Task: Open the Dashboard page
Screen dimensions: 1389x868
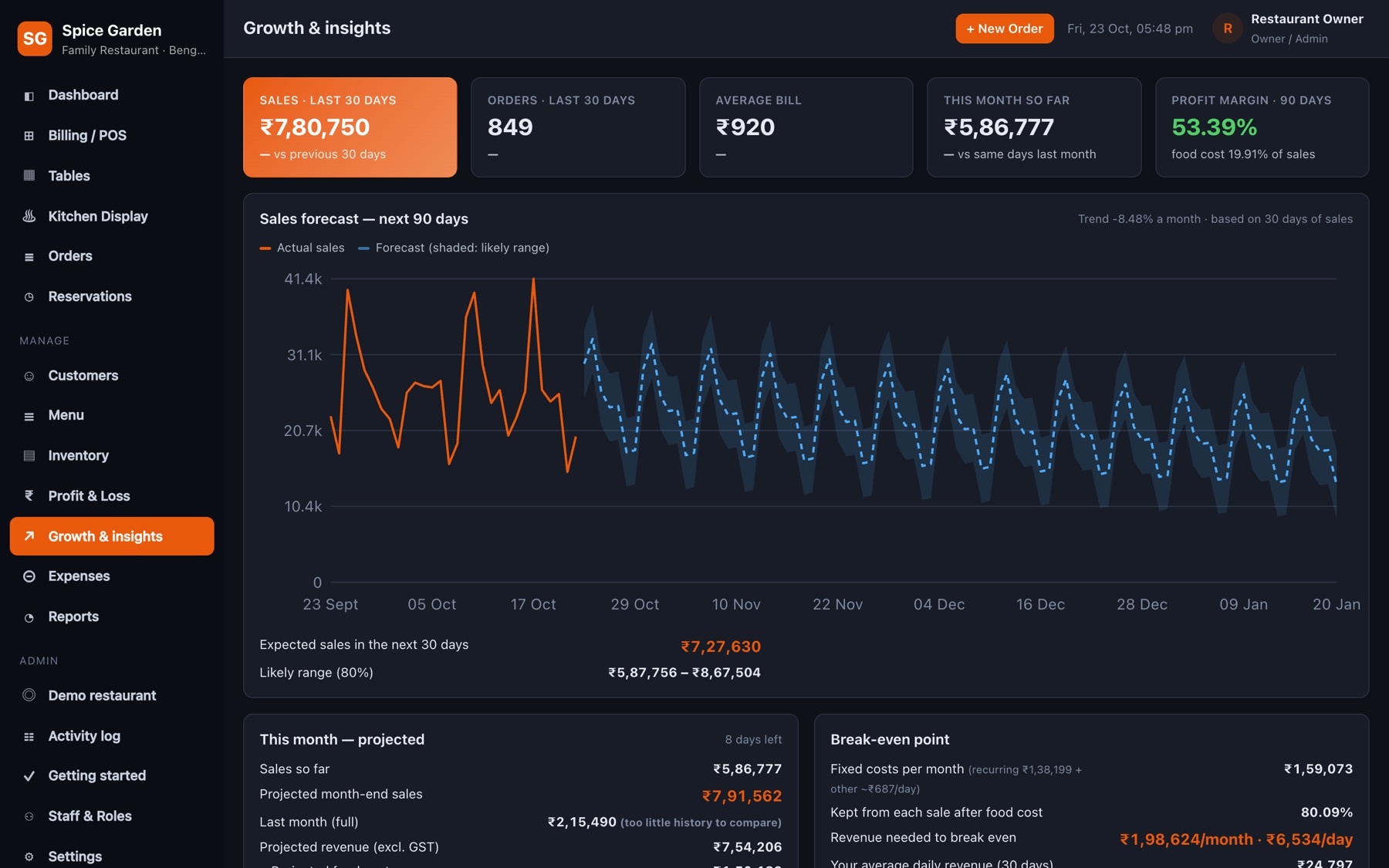Action: click(112, 95)
